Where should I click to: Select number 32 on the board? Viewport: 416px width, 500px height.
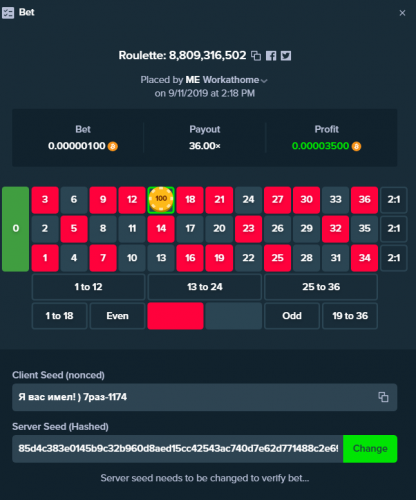[335, 229]
